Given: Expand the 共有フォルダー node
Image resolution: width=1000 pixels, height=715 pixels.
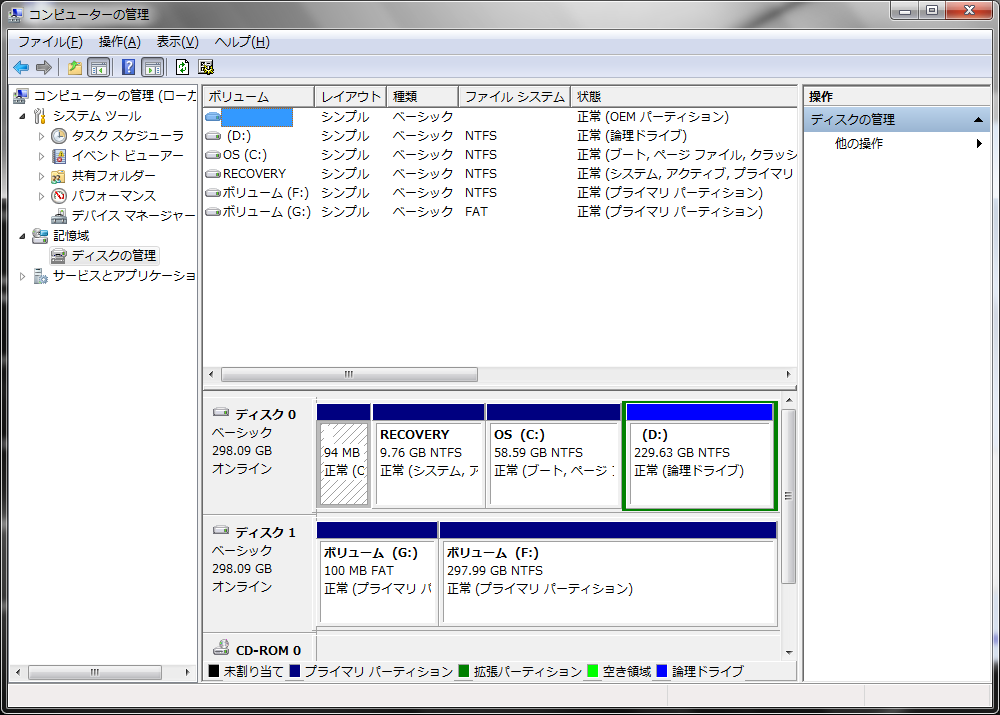Looking at the screenshot, I should point(41,176).
